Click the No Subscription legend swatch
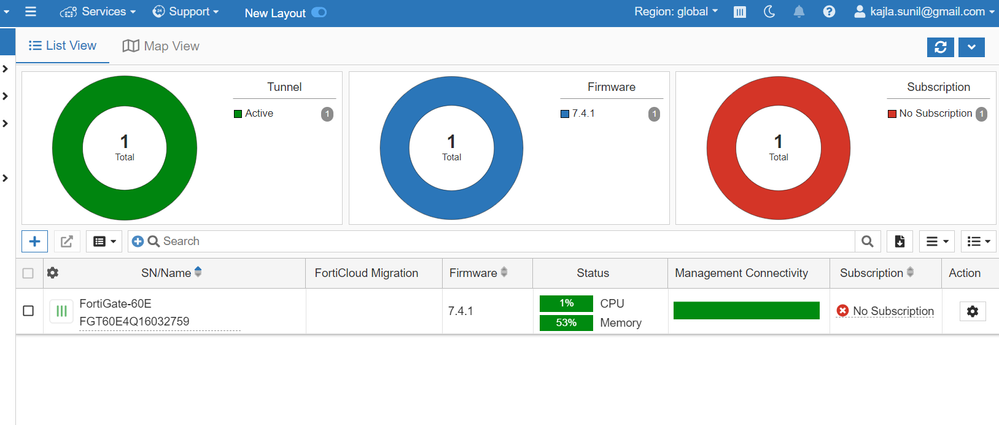 point(892,114)
